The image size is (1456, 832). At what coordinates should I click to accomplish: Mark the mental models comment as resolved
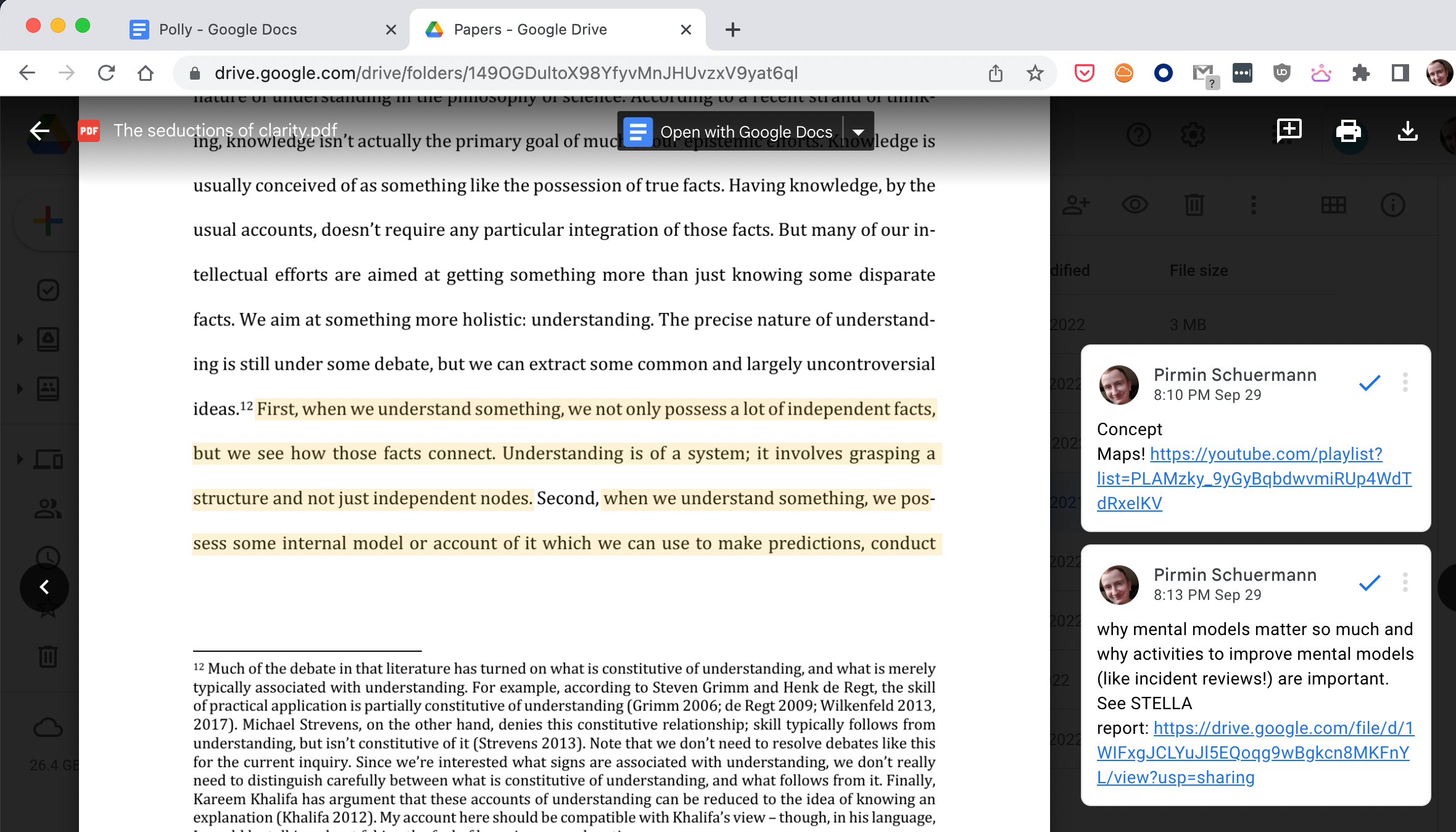coord(1369,583)
